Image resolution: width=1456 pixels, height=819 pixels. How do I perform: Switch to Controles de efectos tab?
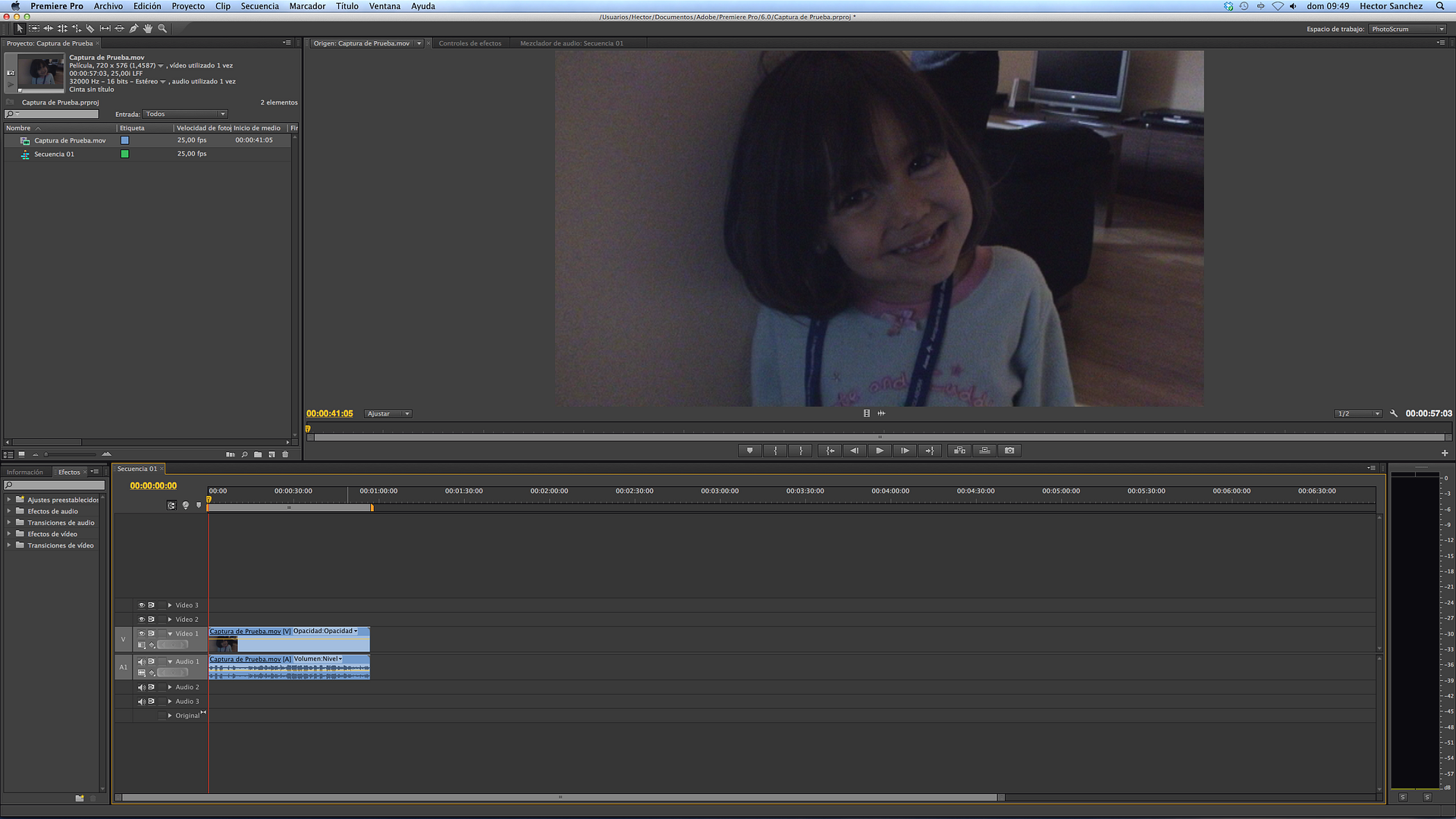pos(470,43)
